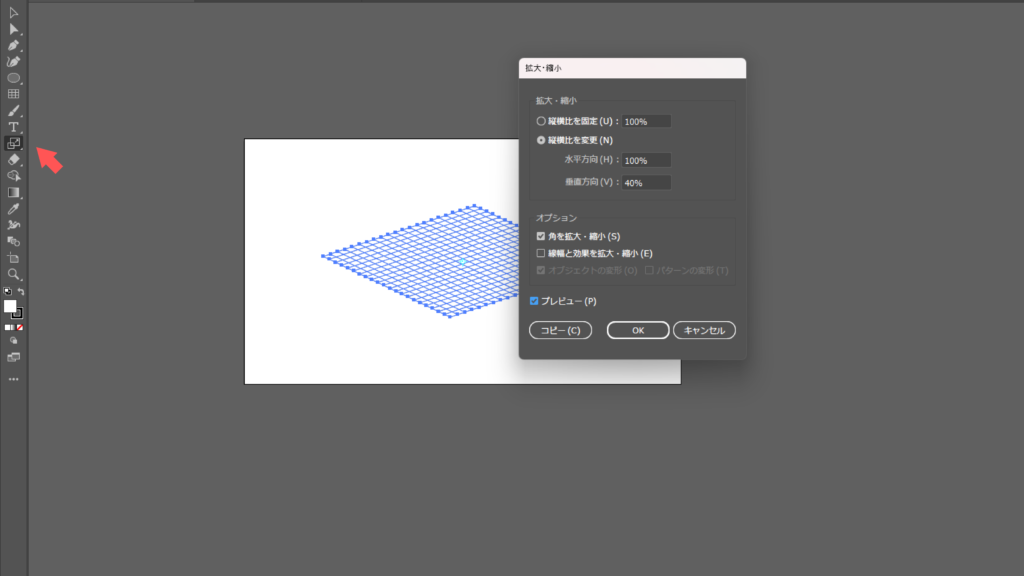Select the Paintbrush tool

point(14,111)
